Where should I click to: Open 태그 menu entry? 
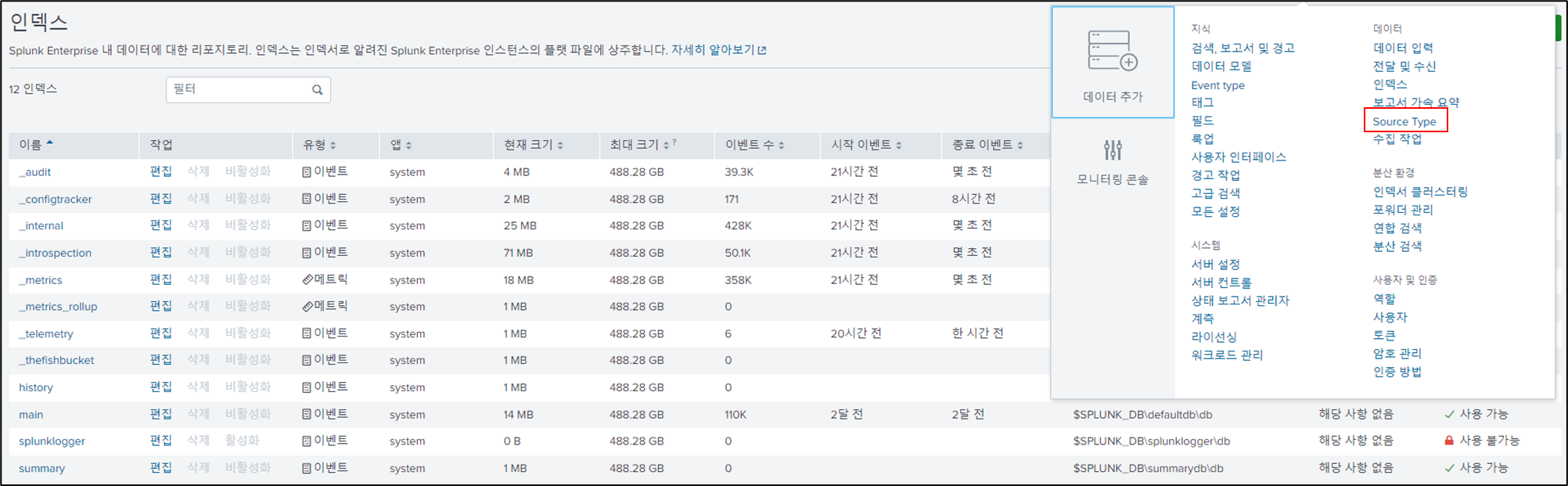point(1203,103)
